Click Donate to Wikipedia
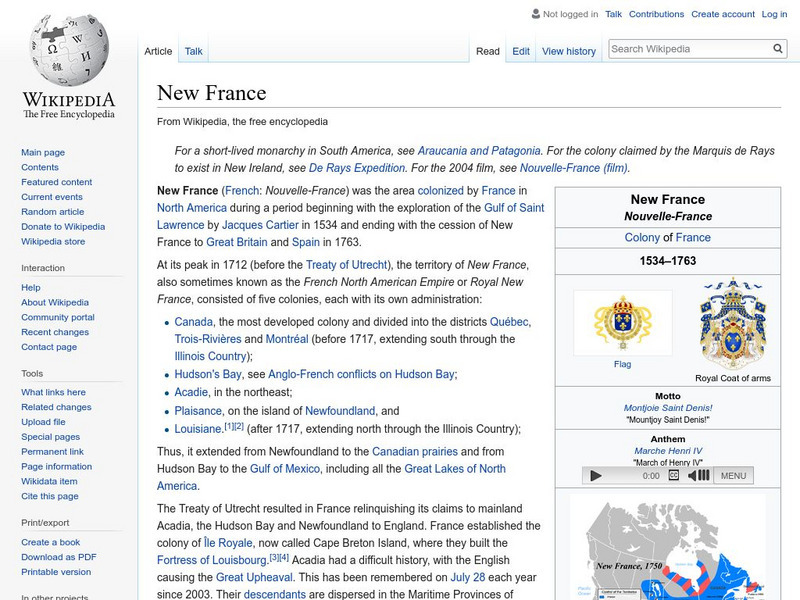This screenshot has height=600, width=800. 63,226
